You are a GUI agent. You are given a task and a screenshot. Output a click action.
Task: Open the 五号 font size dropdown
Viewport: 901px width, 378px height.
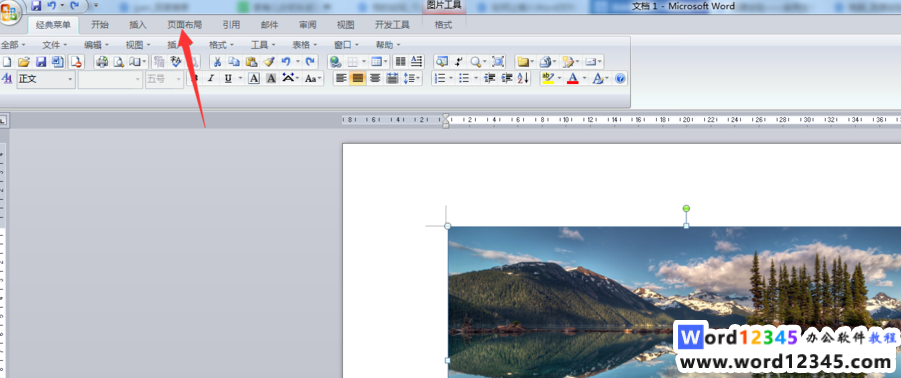[x=179, y=79]
